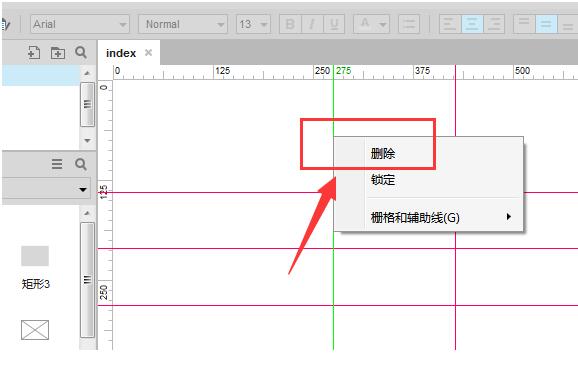This screenshot has width=578, height=371.
Task: Click the library panel scrollbar thumb
Action: (87, 280)
